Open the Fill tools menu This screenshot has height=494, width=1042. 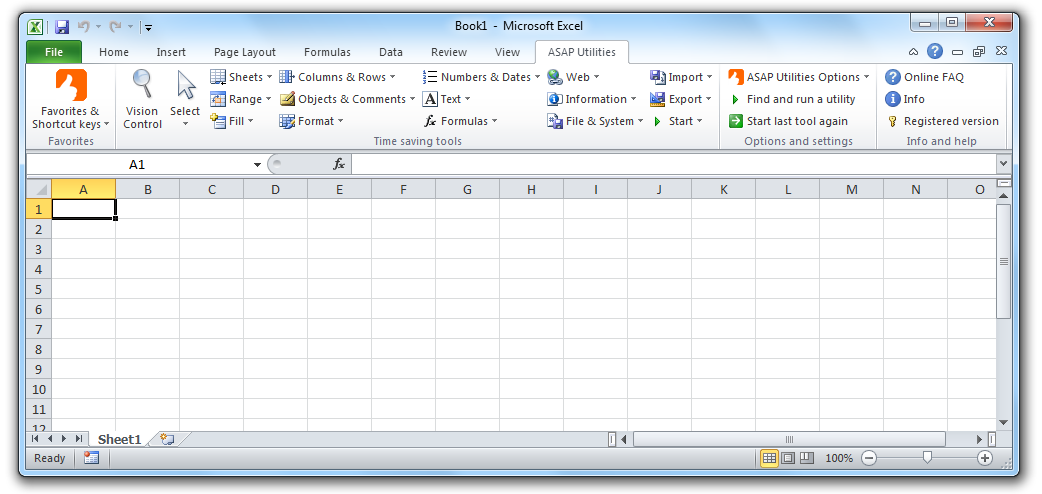[x=232, y=121]
